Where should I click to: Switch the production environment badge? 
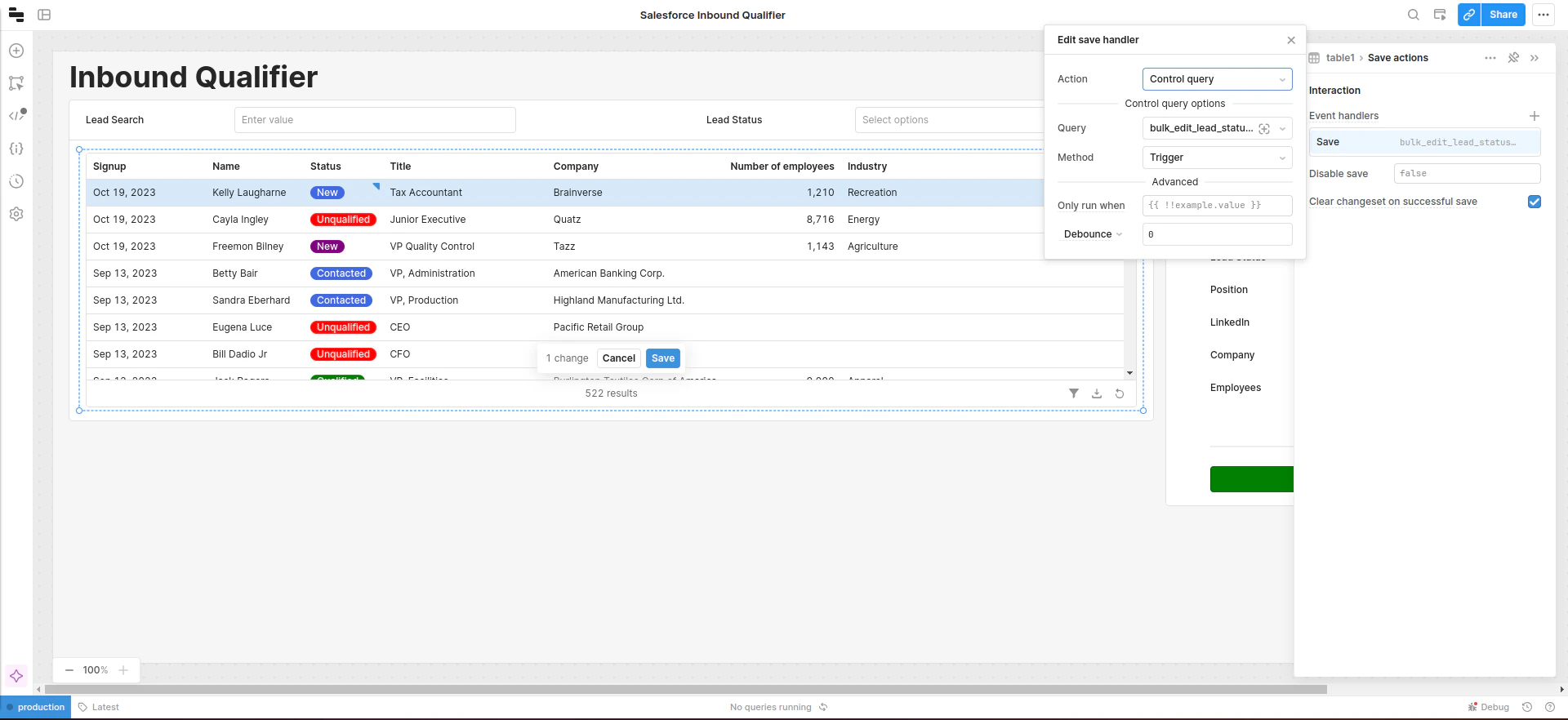click(36, 707)
